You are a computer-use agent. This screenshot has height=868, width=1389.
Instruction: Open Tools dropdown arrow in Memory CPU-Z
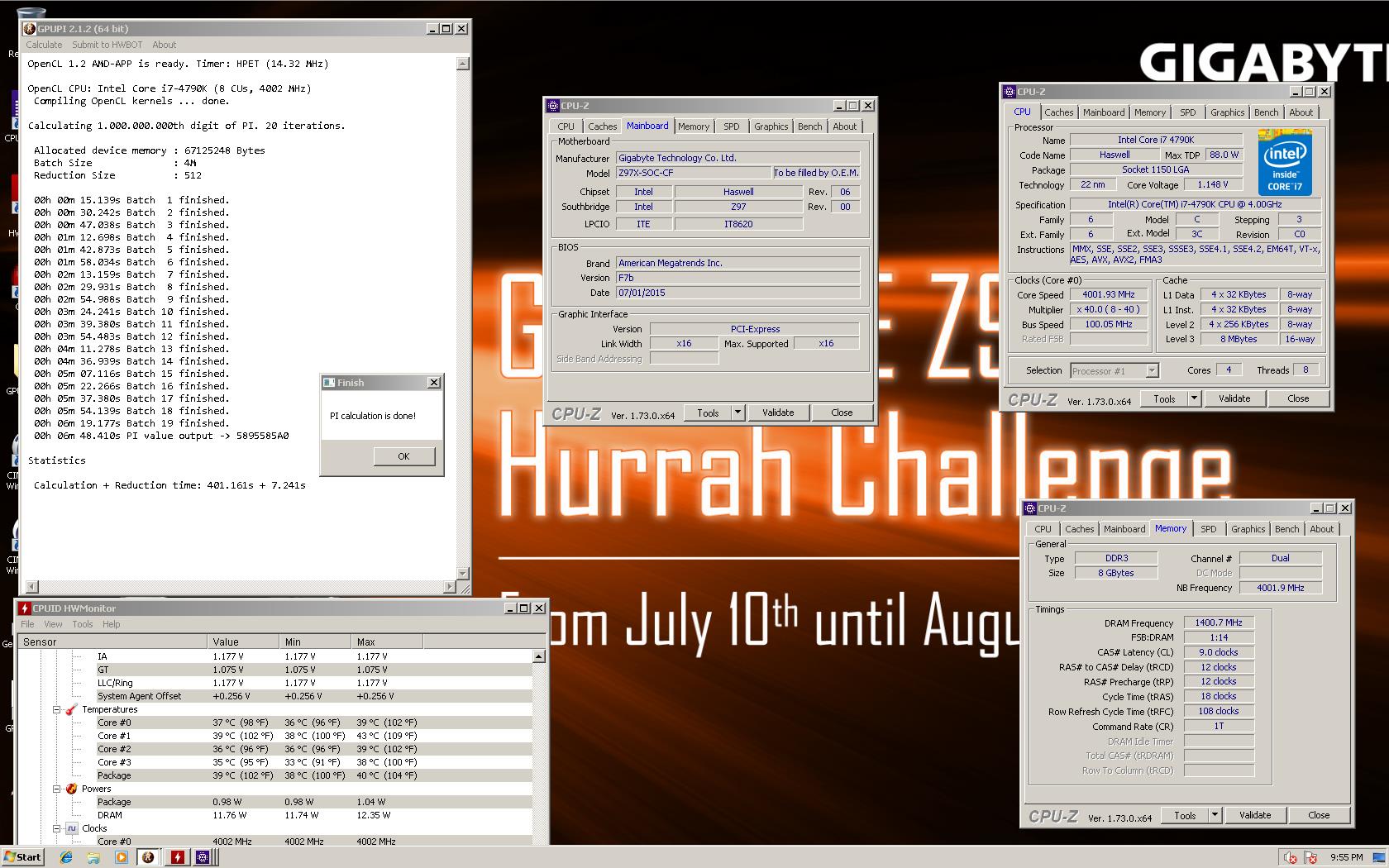click(1215, 815)
